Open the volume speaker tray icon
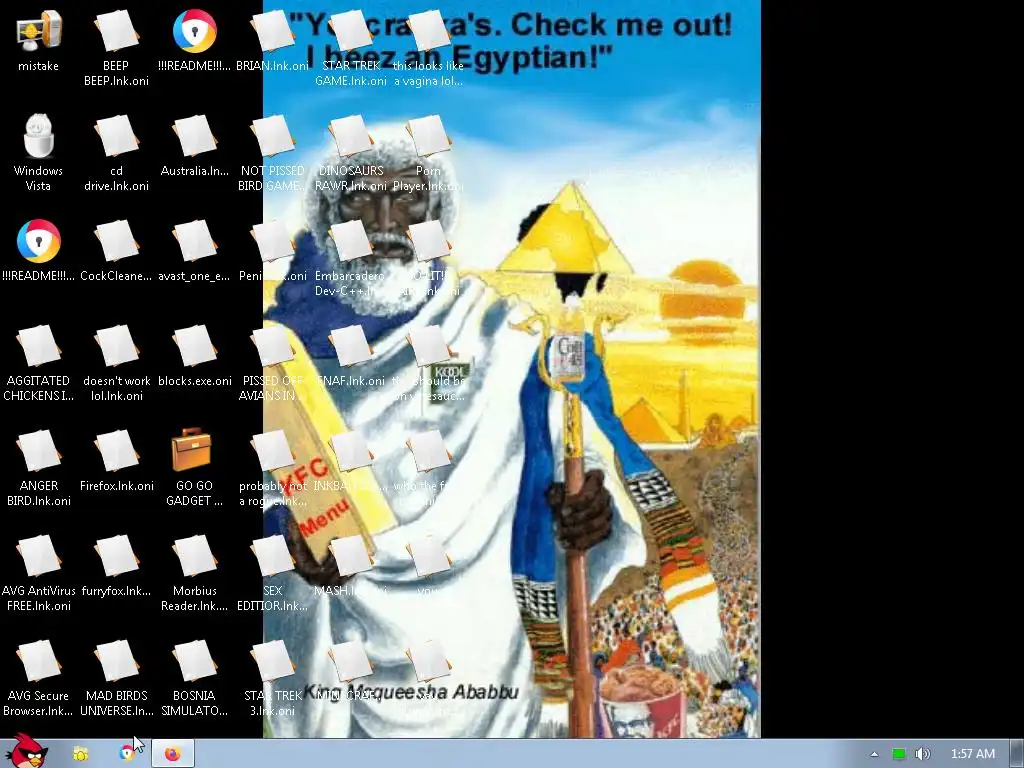This screenshot has width=1024, height=768. 922,754
